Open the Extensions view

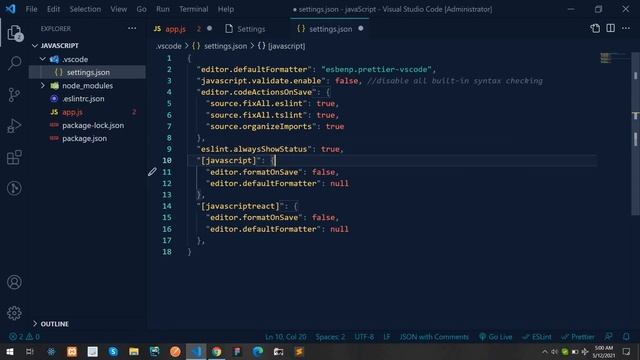(x=14, y=157)
